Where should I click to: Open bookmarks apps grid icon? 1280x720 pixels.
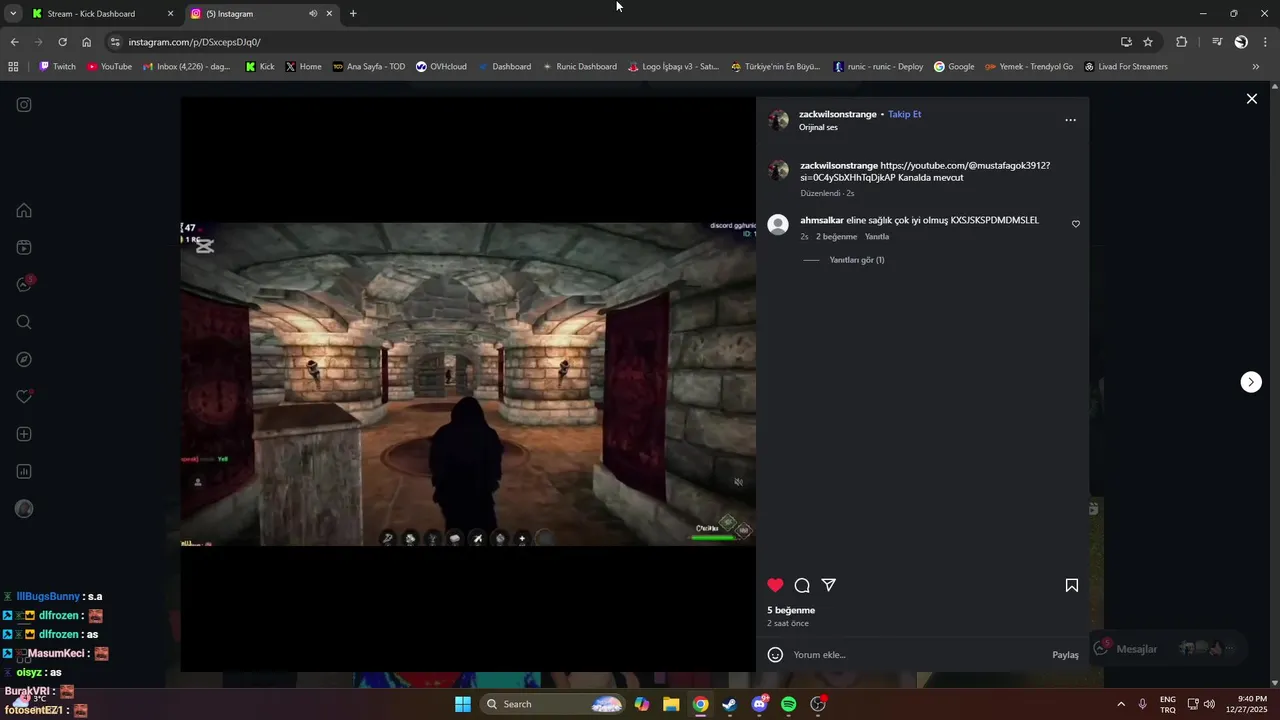(13, 67)
